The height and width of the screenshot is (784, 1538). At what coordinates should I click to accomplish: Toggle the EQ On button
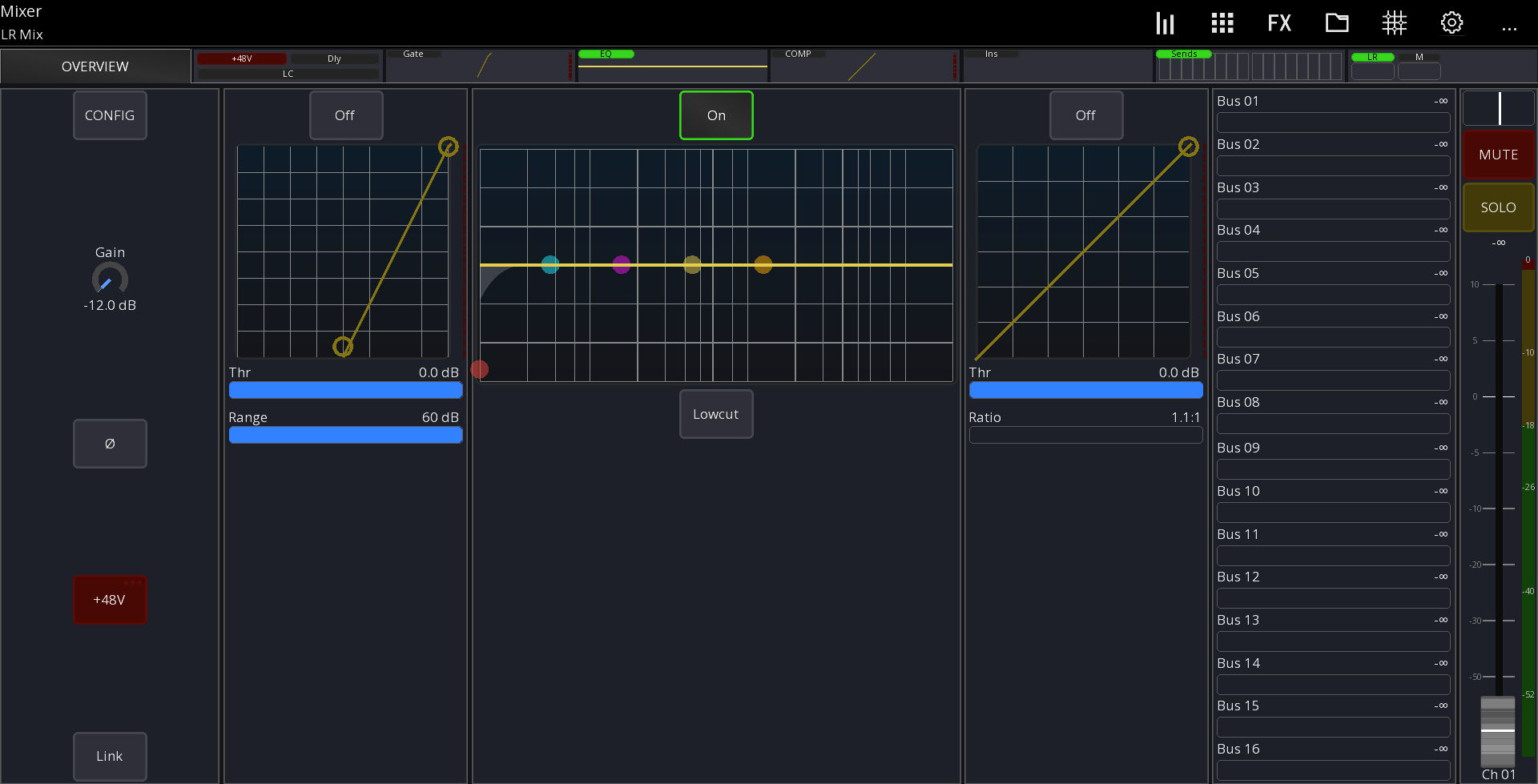[716, 115]
